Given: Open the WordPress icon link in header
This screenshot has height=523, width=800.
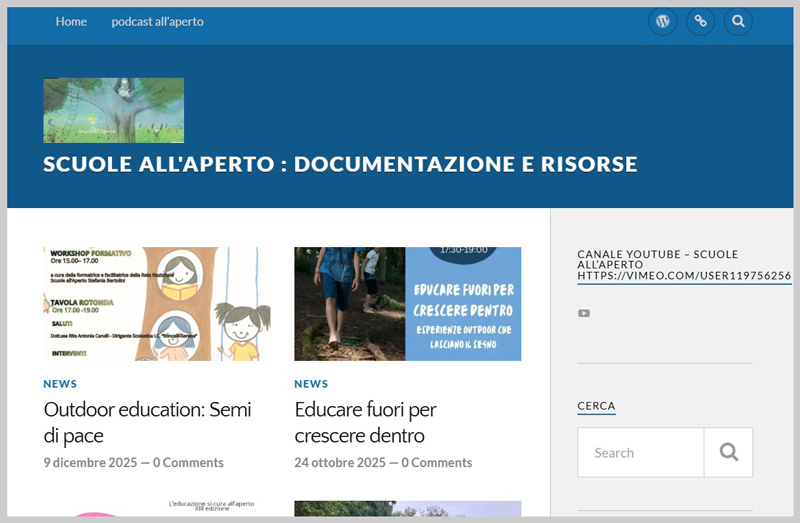Looking at the screenshot, I should [x=662, y=21].
